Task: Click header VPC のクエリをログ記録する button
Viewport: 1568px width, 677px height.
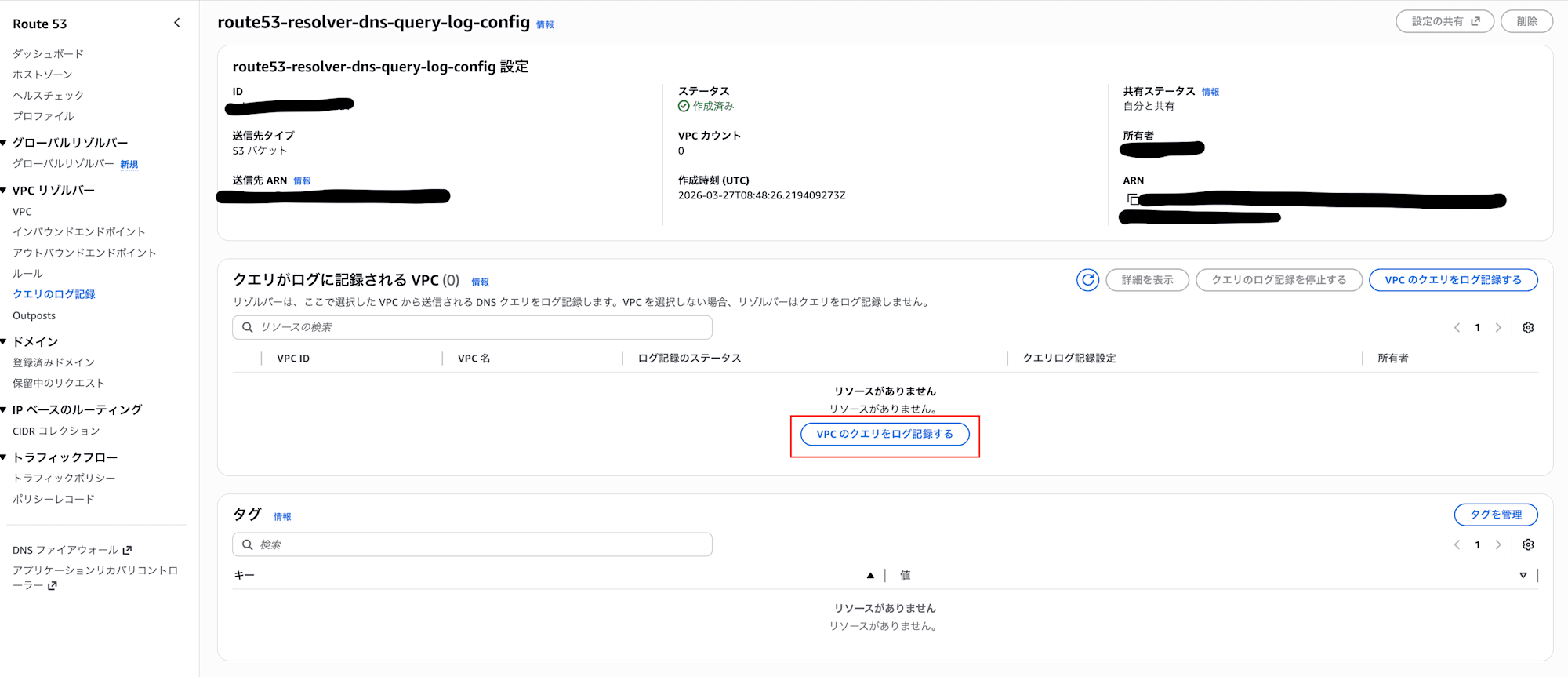Action: click(1453, 280)
